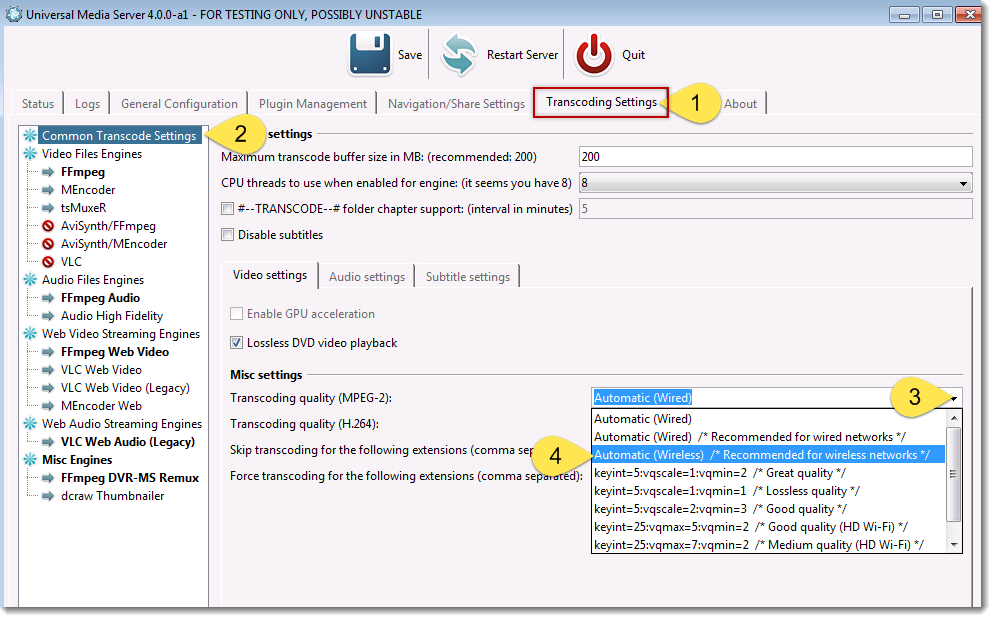Click snowflake icon beside Misc Engines

click(x=30, y=460)
